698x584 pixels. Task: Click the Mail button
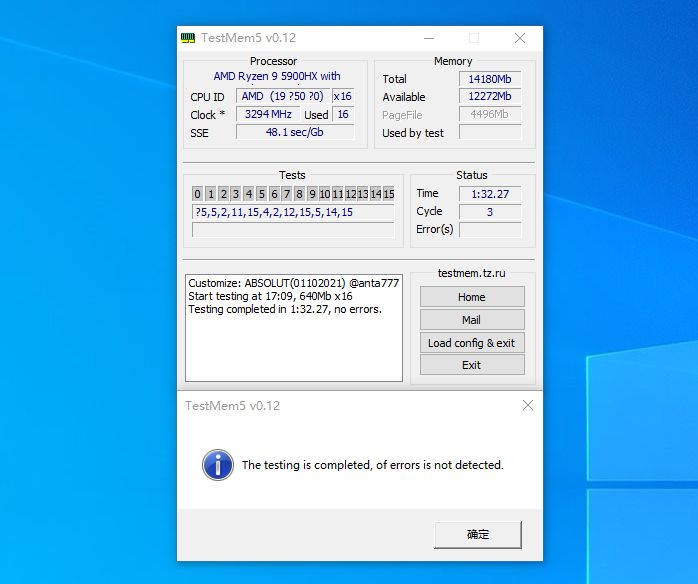coord(472,320)
